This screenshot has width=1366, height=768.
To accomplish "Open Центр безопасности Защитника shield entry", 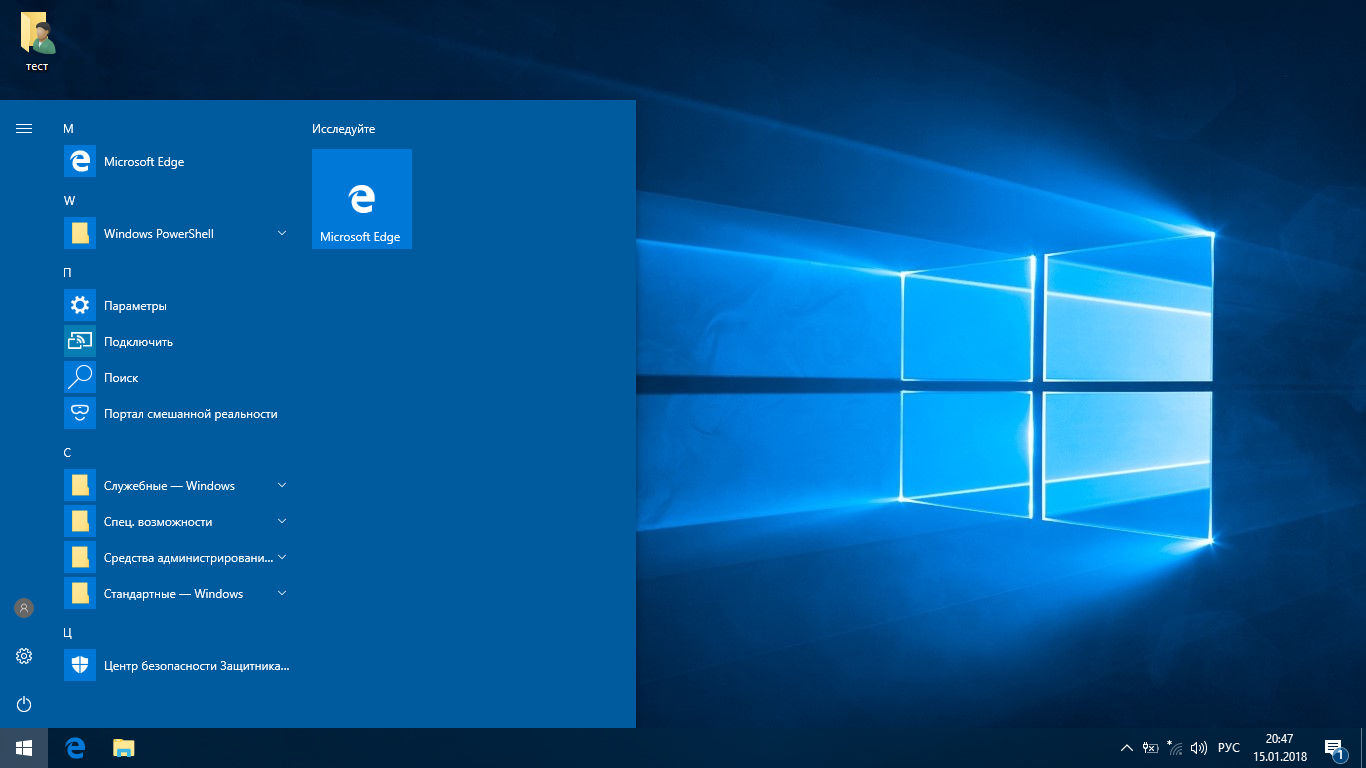I will [176, 666].
